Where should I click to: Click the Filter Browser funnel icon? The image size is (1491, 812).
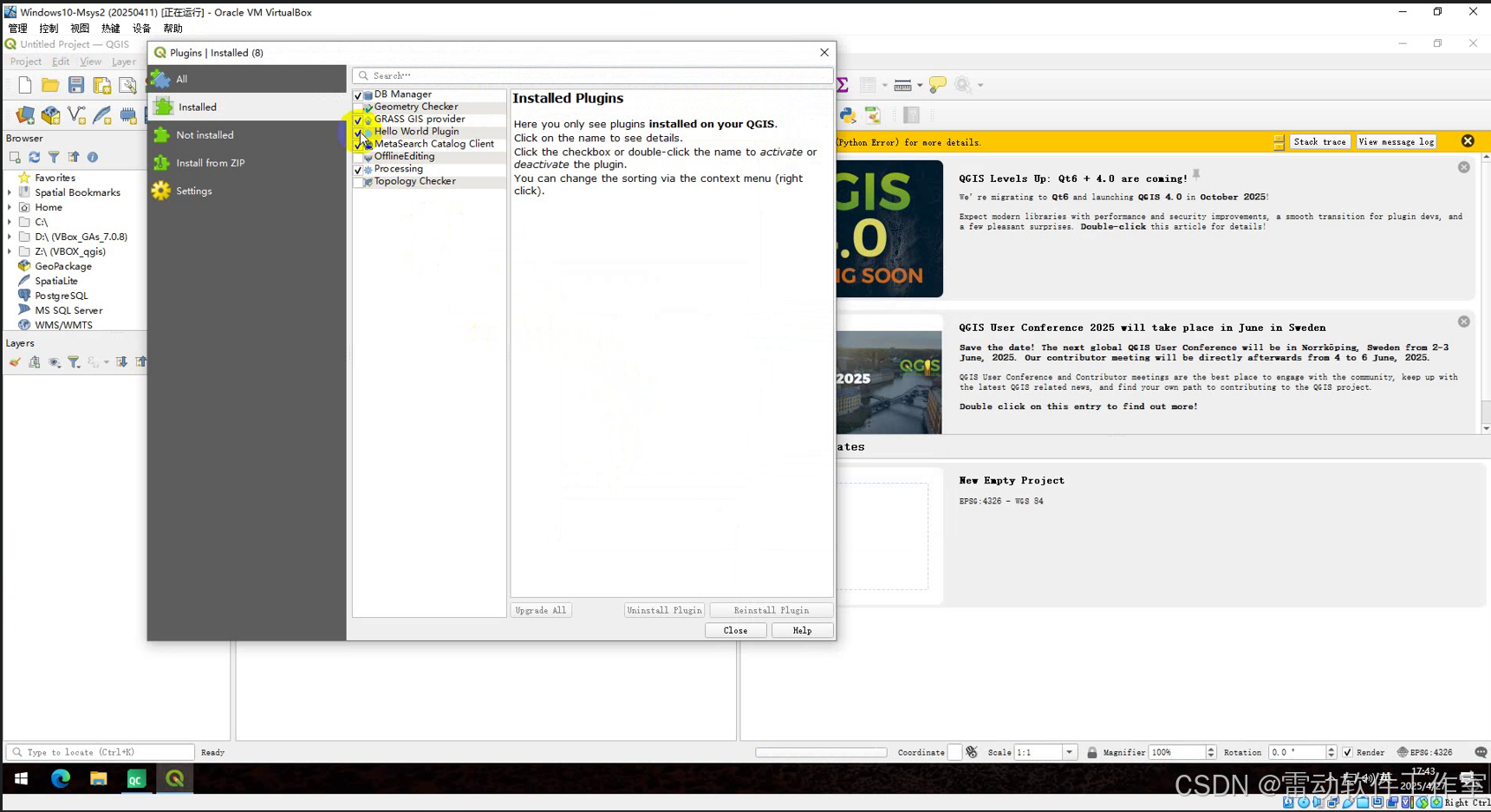coord(54,157)
